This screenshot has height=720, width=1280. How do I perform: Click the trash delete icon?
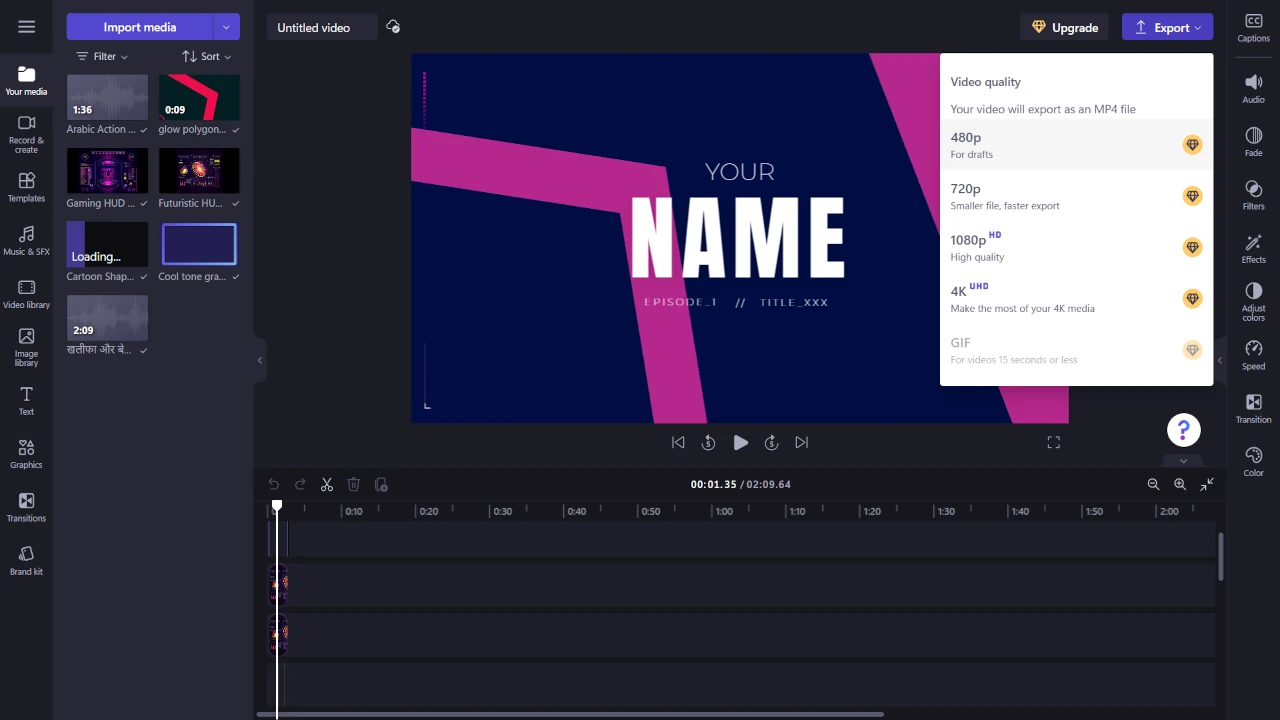pos(353,484)
